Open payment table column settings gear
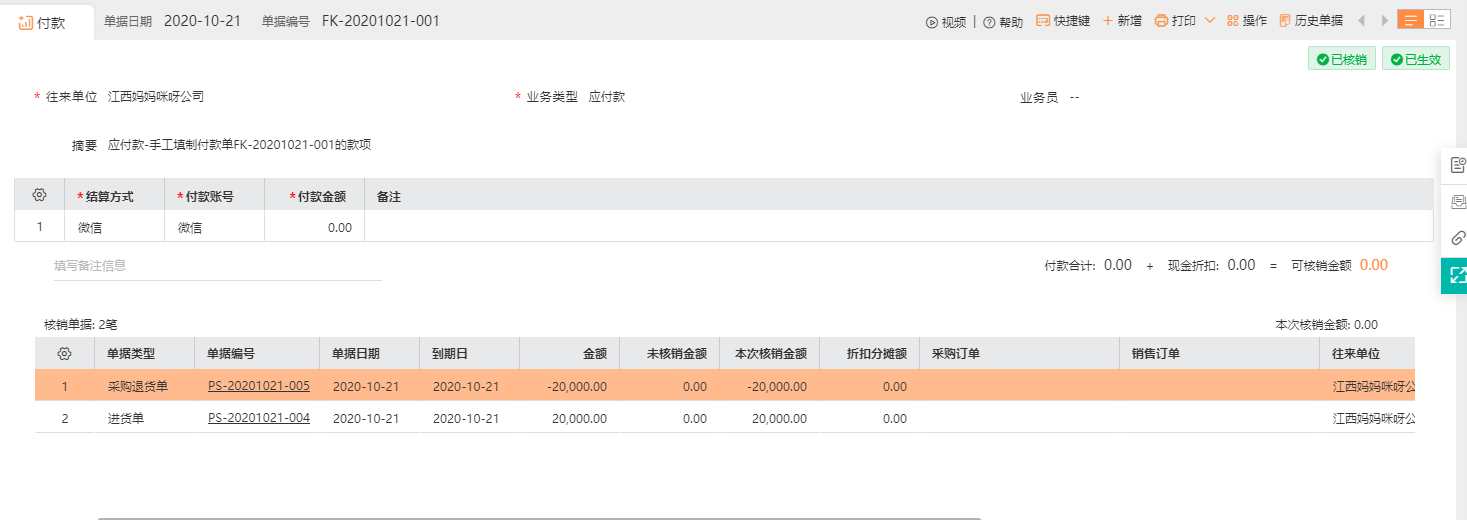 [40, 195]
